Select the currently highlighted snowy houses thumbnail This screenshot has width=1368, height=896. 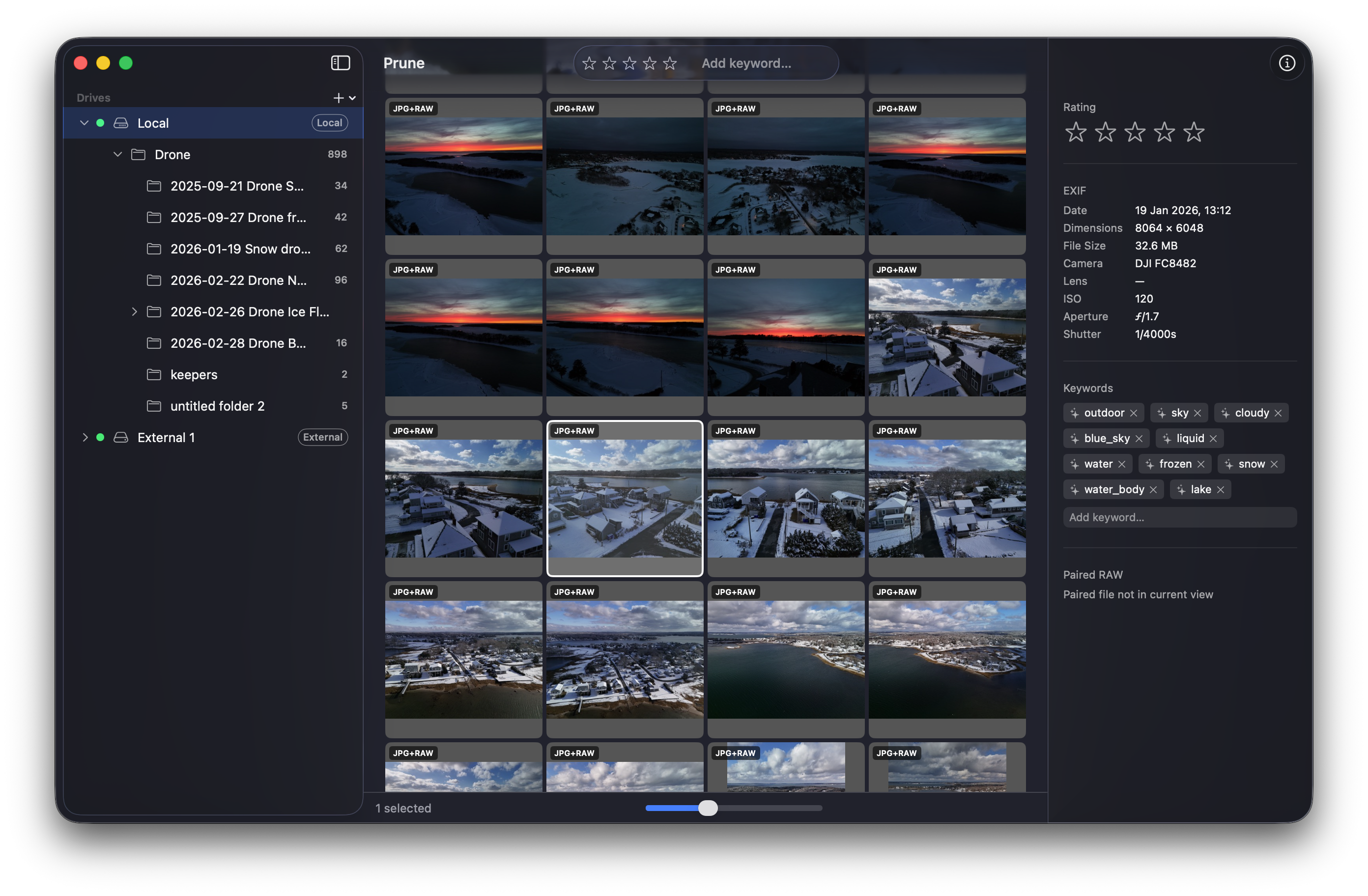point(625,498)
